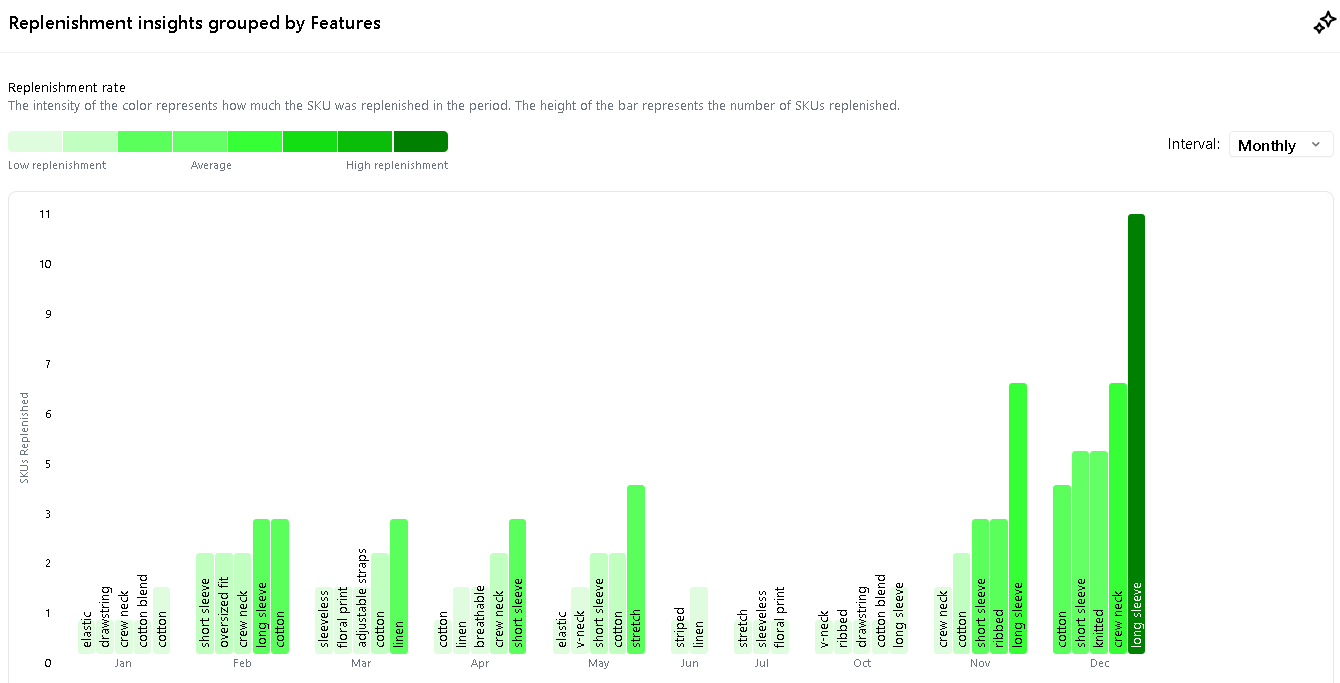This screenshot has height=683, width=1340.
Task: Click the April short sleeve bar
Action: coord(517,585)
